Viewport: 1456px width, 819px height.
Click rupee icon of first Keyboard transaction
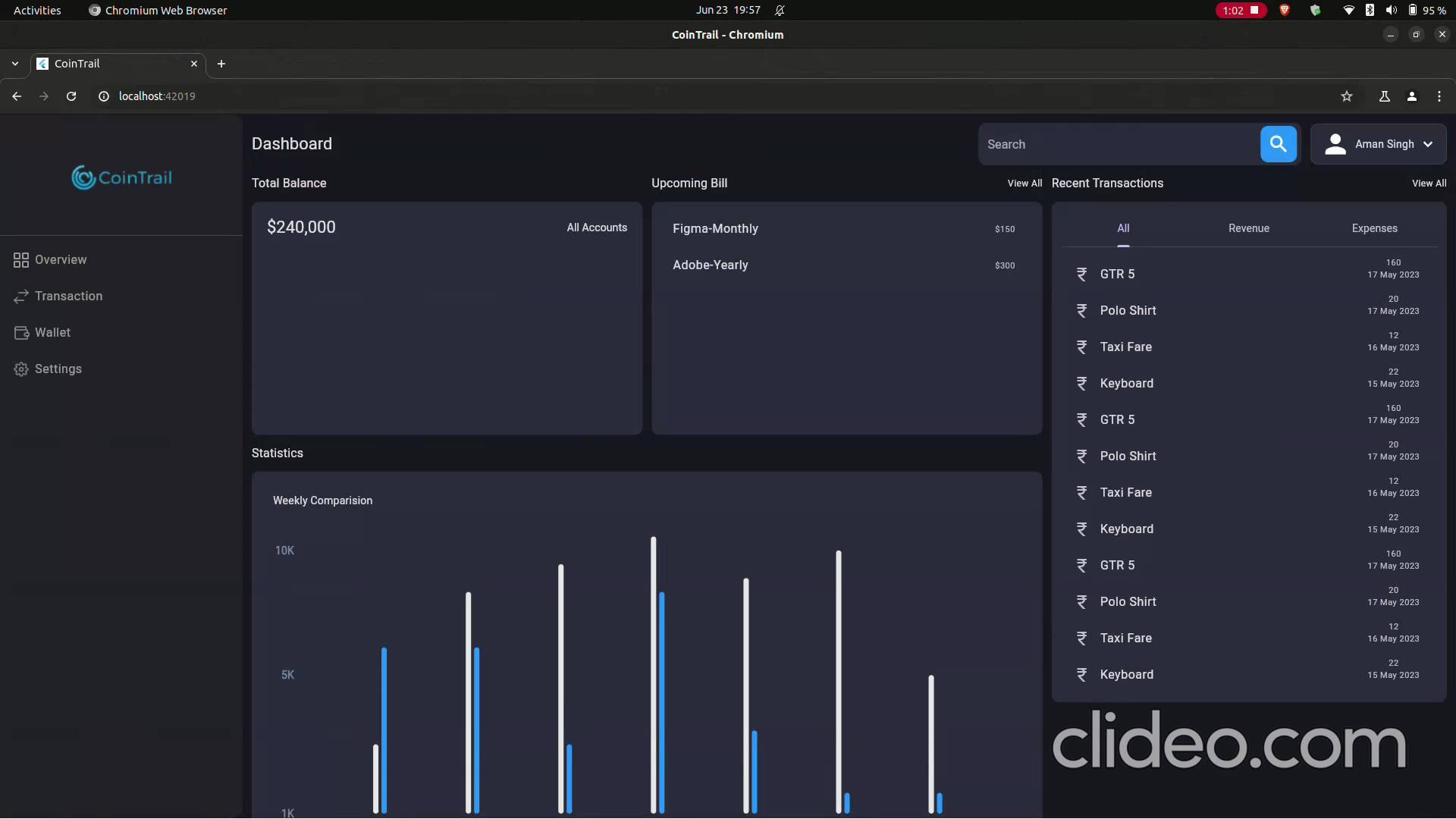tap(1082, 384)
